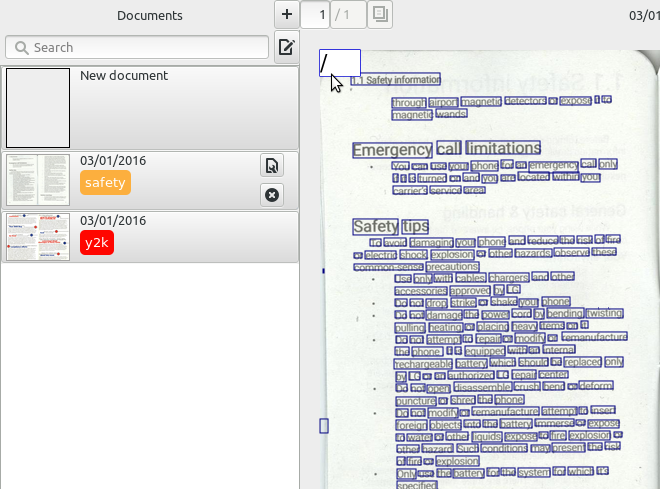The height and width of the screenshot is (489, 660).
Task: Click the Safety information text line
Action: [x=402, y=80]
